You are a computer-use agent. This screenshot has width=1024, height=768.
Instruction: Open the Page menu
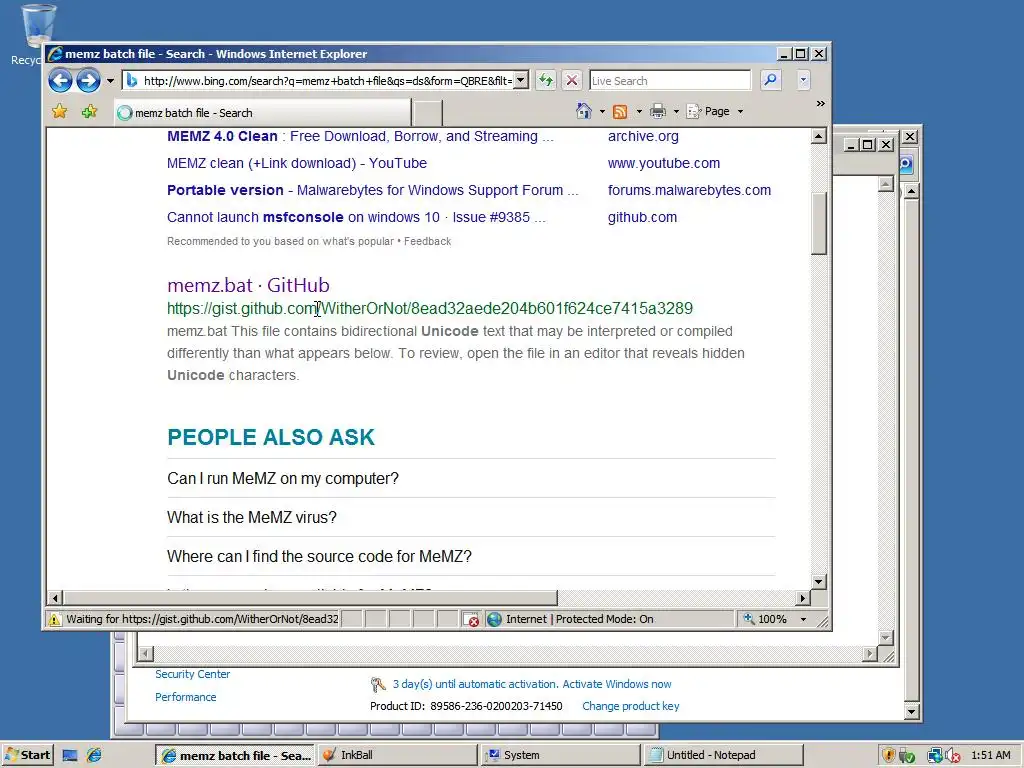714,112
